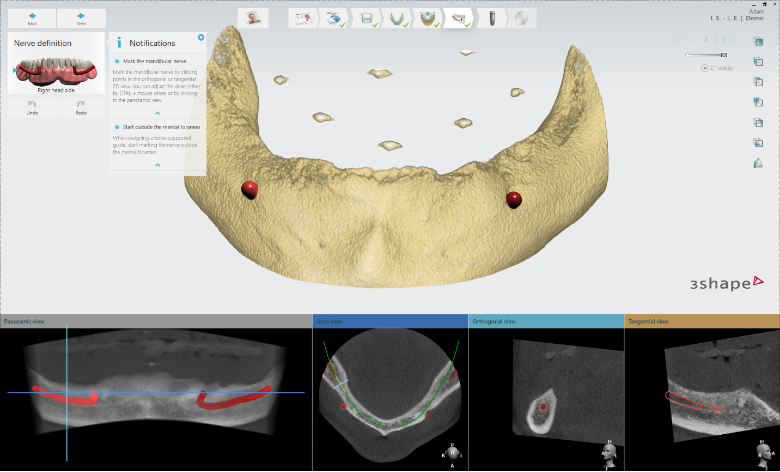Open the patient photo workflow step
Screen dimensions: 780x472
(x=254, y=18)
